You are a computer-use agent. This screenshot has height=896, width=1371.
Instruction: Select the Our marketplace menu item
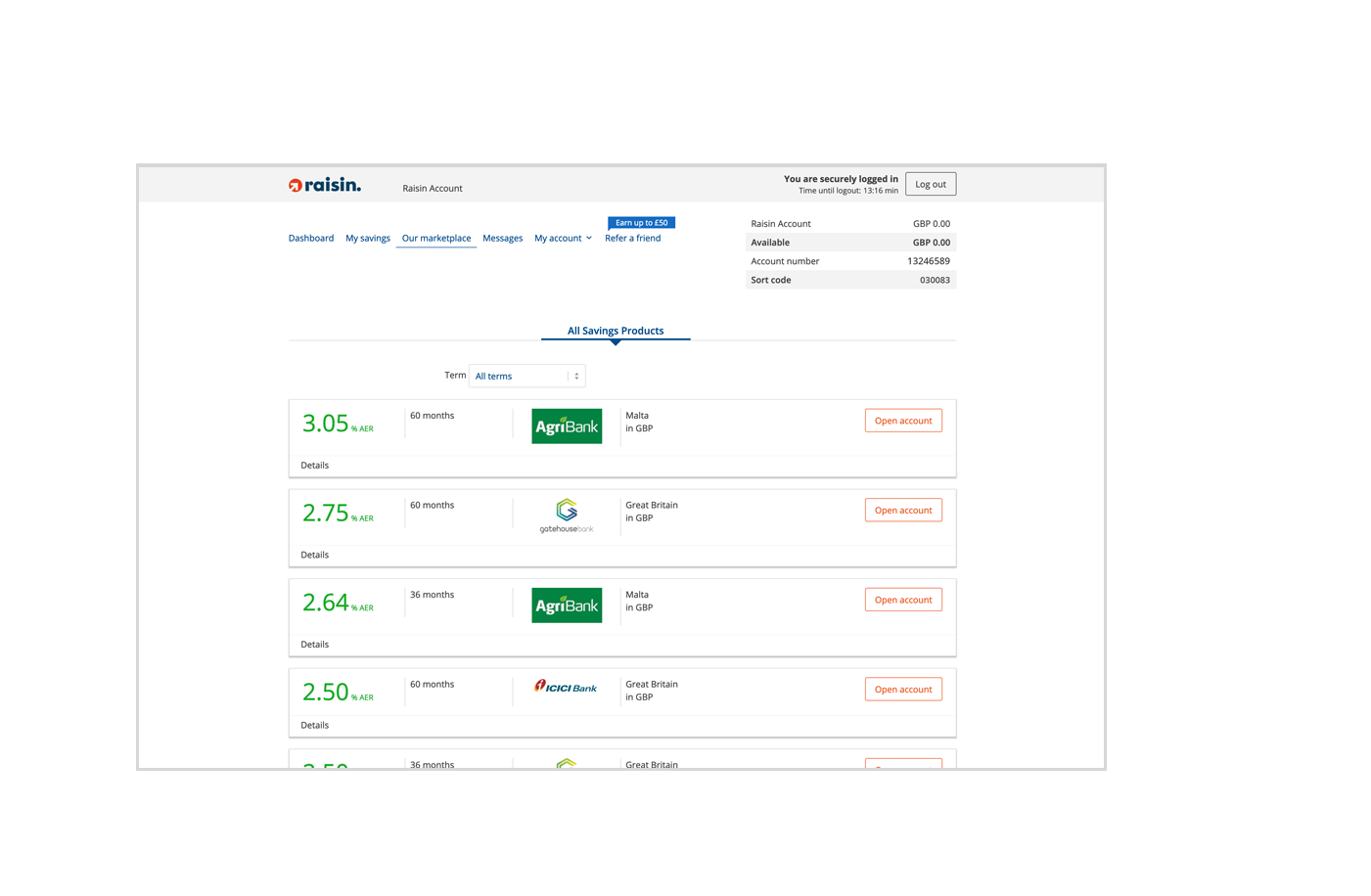coord(436,238)
